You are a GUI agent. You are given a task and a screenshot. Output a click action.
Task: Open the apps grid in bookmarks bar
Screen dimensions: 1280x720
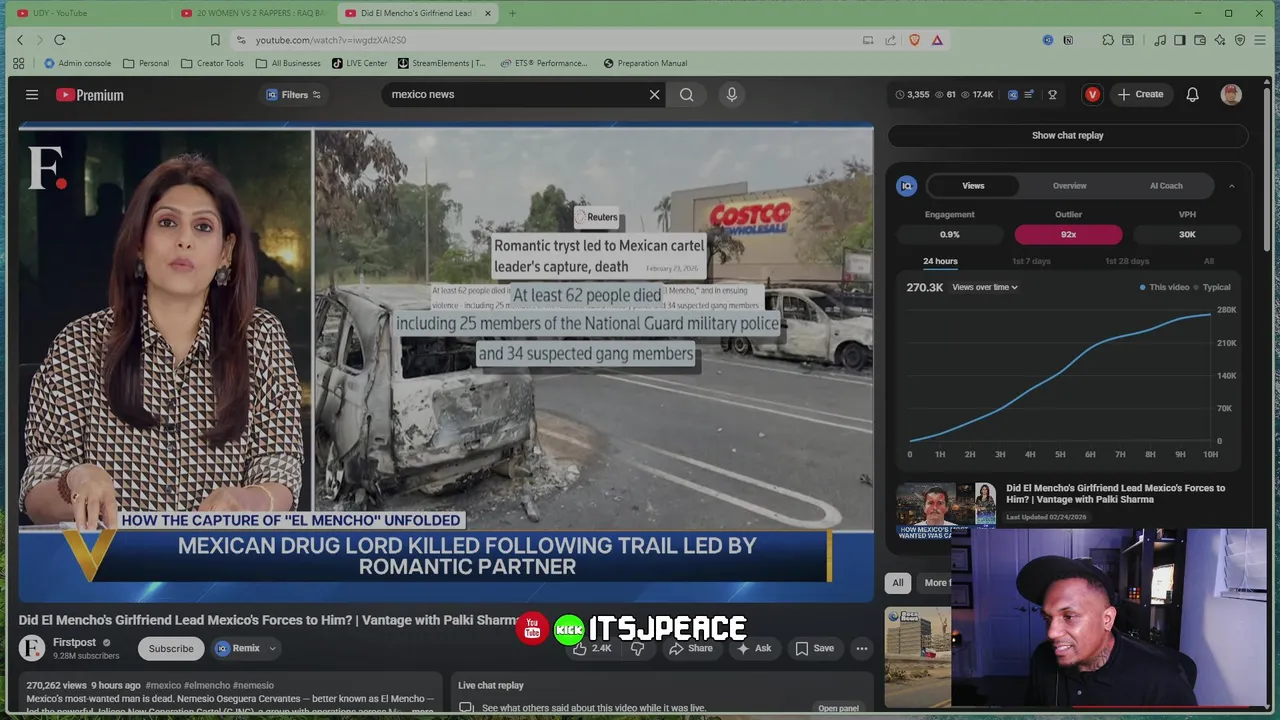click(18, 63)
